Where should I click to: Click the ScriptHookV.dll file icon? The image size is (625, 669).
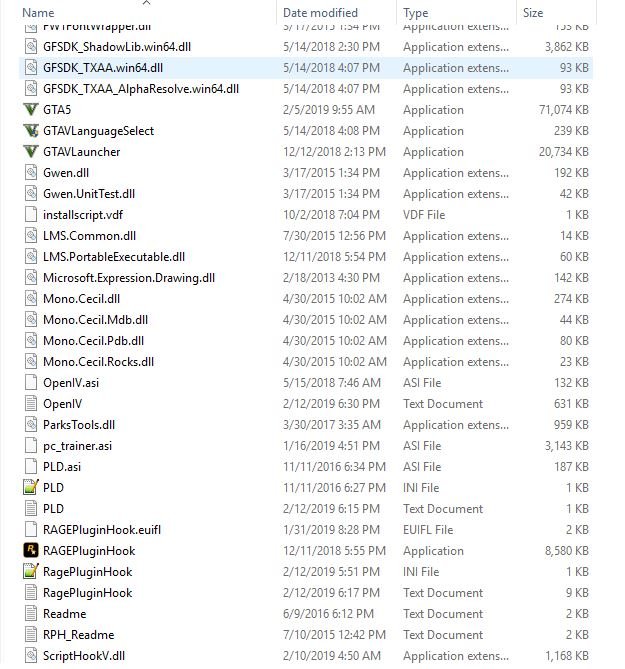click(31, 655)
